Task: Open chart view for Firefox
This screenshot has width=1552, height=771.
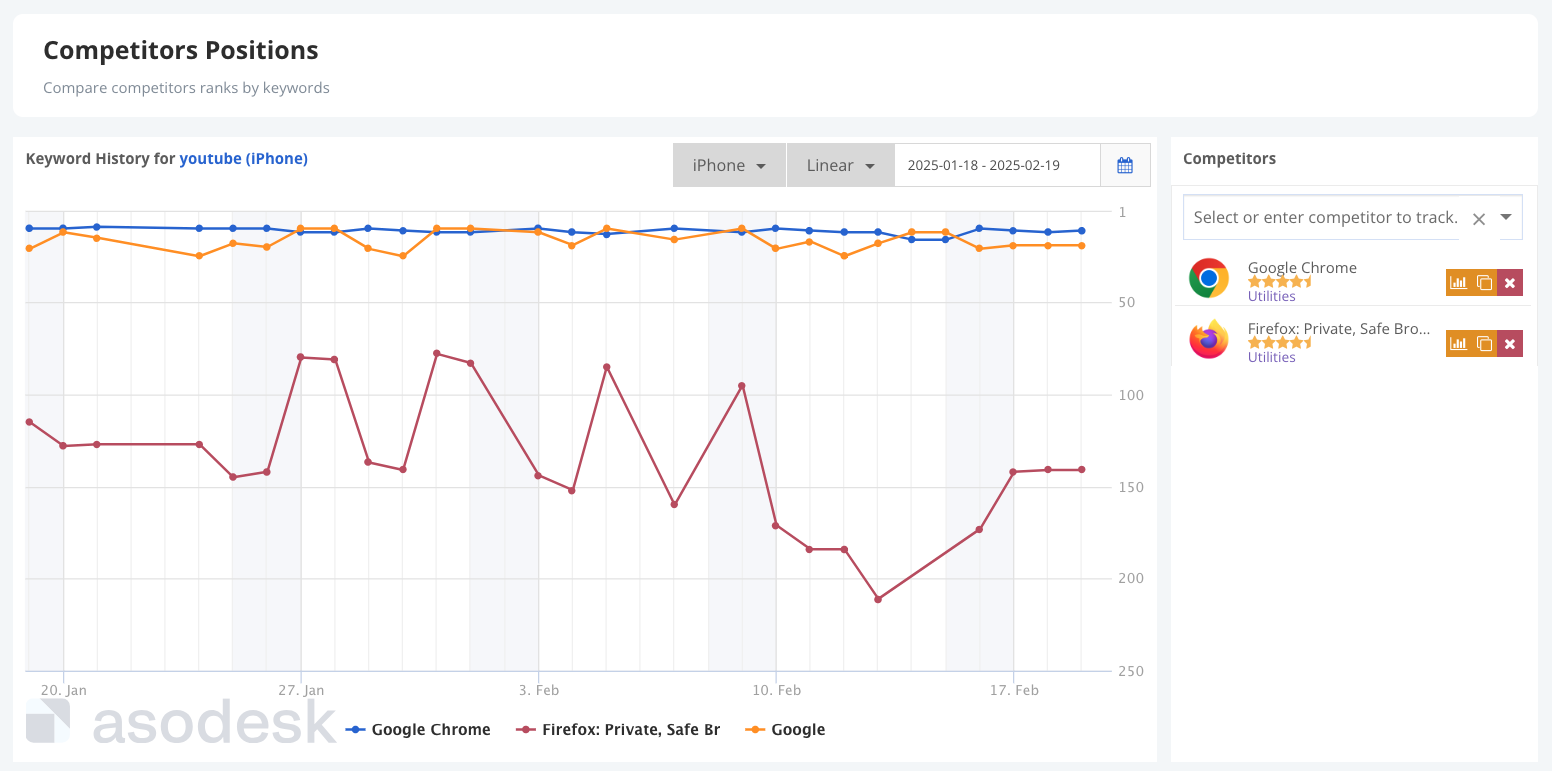Action: (1459, 344)
